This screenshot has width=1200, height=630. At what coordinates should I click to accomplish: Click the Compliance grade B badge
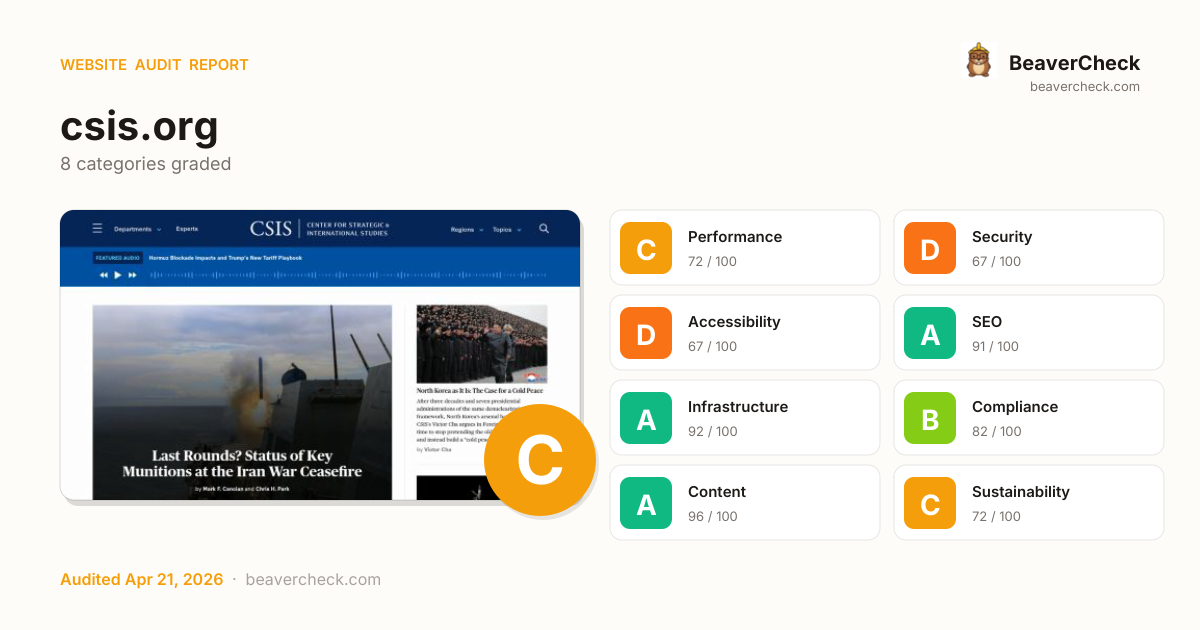(930, 418)
